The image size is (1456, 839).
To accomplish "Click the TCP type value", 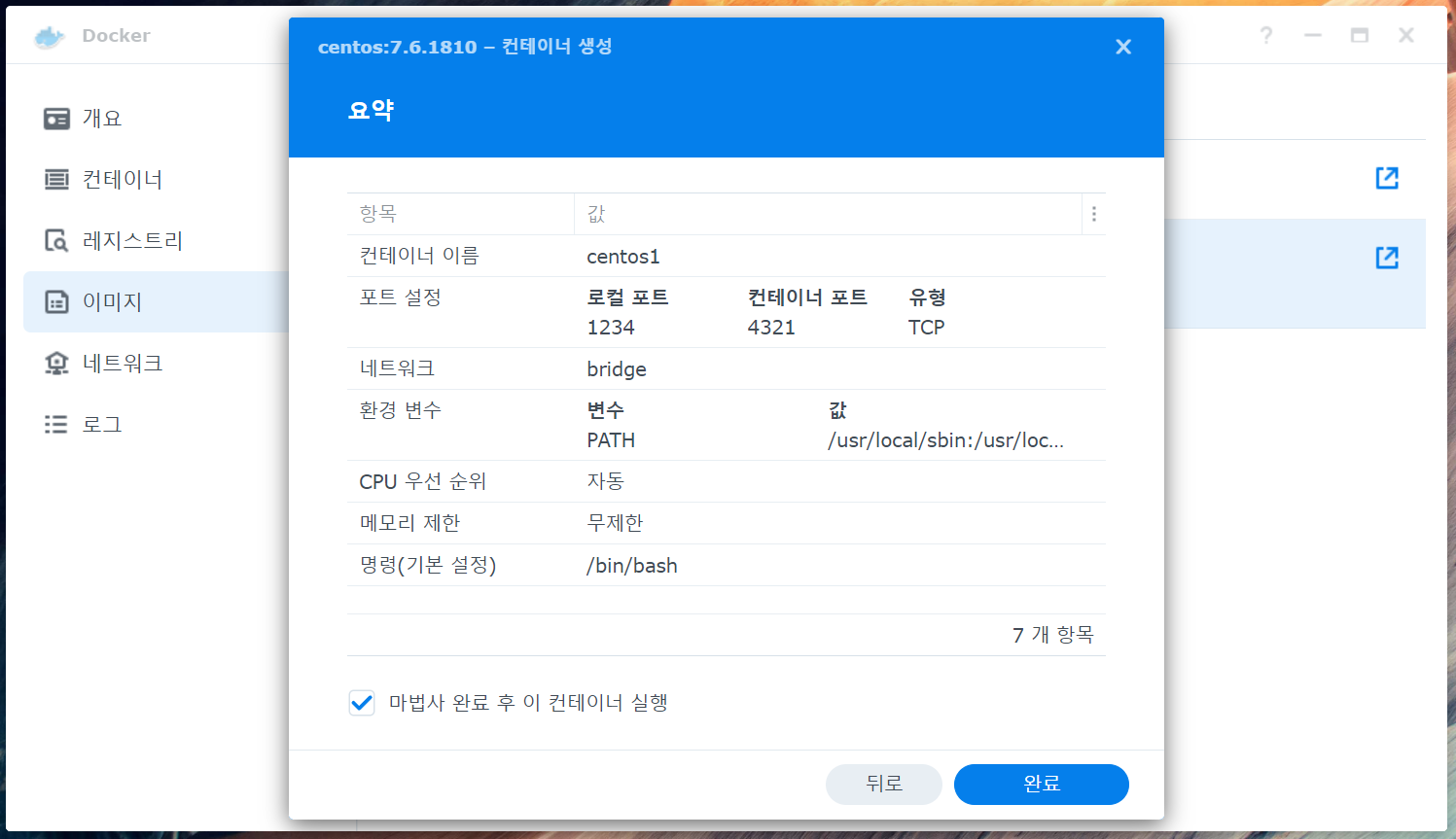I will pos(926,328).
